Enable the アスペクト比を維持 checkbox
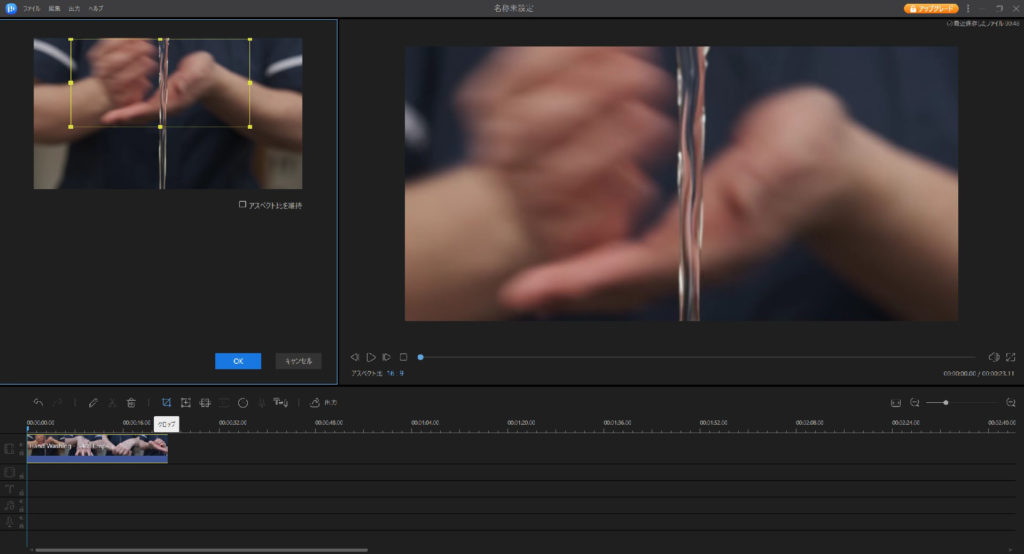 point(242,204)
